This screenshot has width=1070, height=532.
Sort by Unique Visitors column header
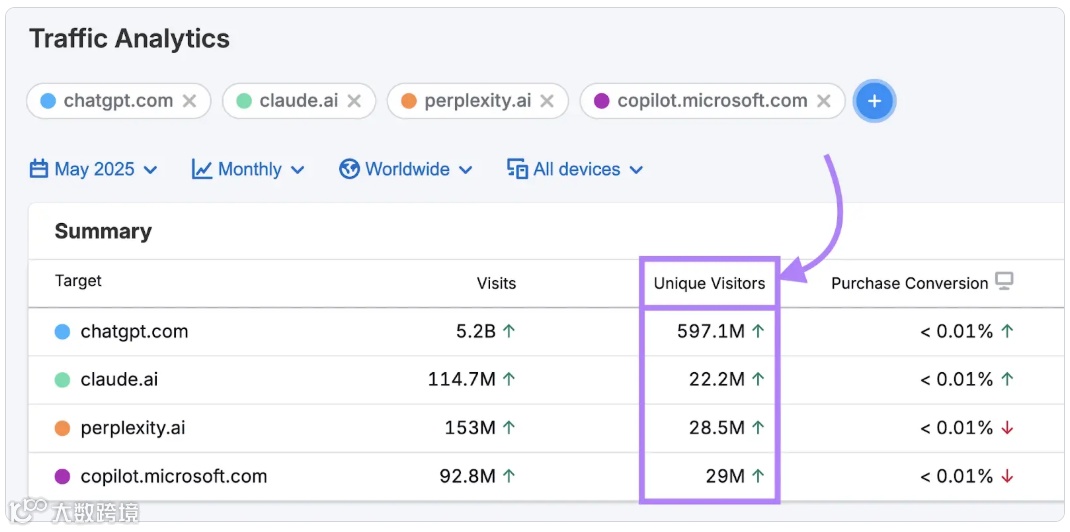pyautogui.click(x=709, y=283)
